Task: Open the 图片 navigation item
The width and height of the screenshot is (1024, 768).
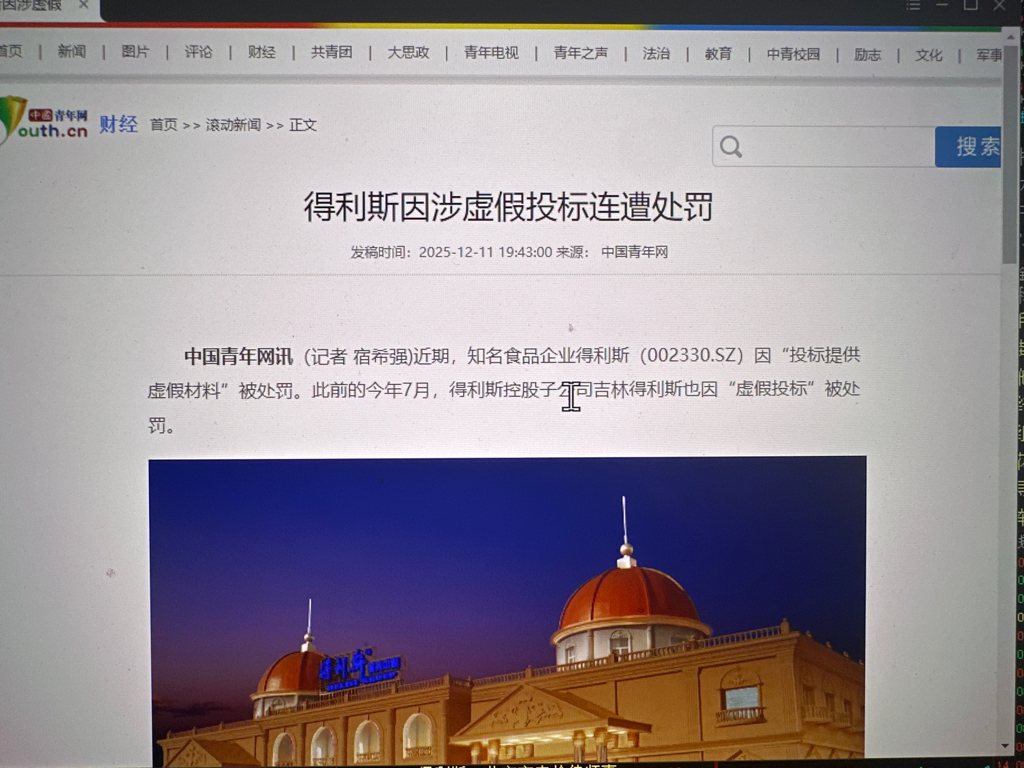Action: click(135, 51)
